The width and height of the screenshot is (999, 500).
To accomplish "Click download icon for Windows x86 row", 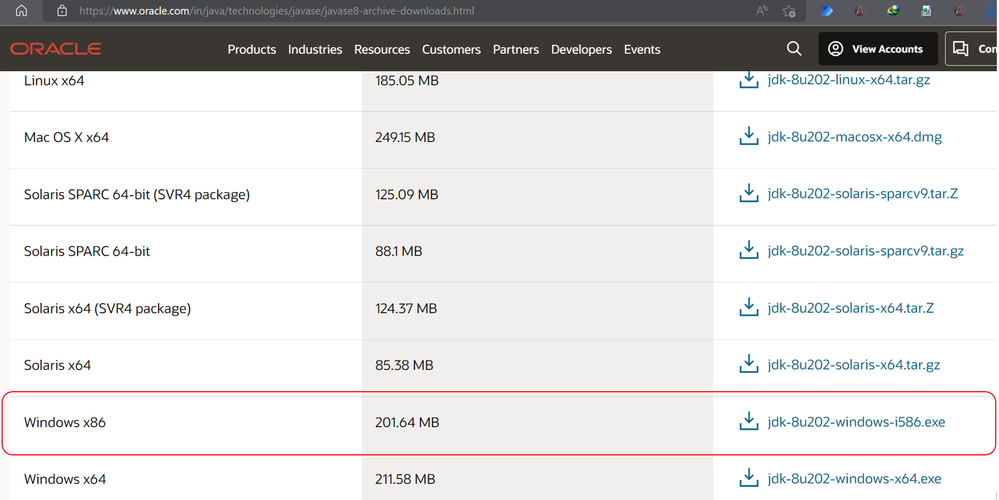I will coord(749,421).
